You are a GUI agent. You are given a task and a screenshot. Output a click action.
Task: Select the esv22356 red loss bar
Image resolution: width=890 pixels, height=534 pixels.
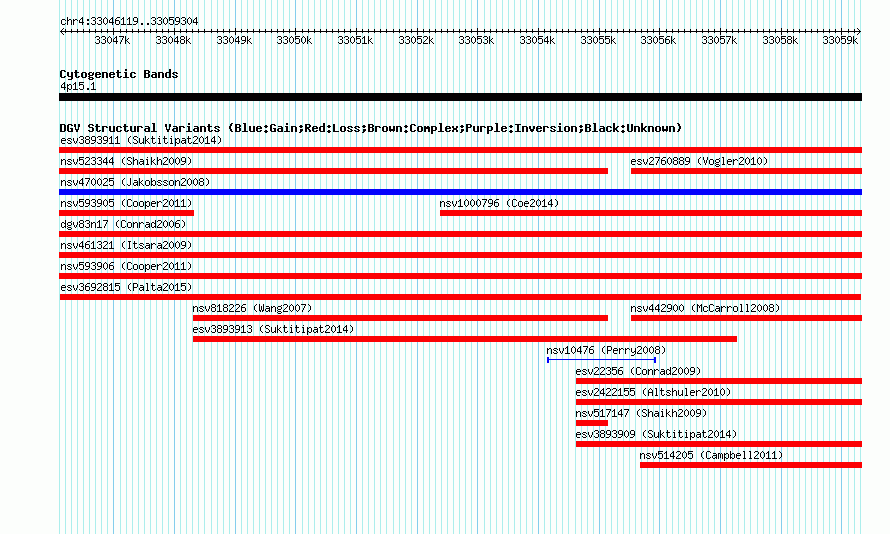point(719,381)
